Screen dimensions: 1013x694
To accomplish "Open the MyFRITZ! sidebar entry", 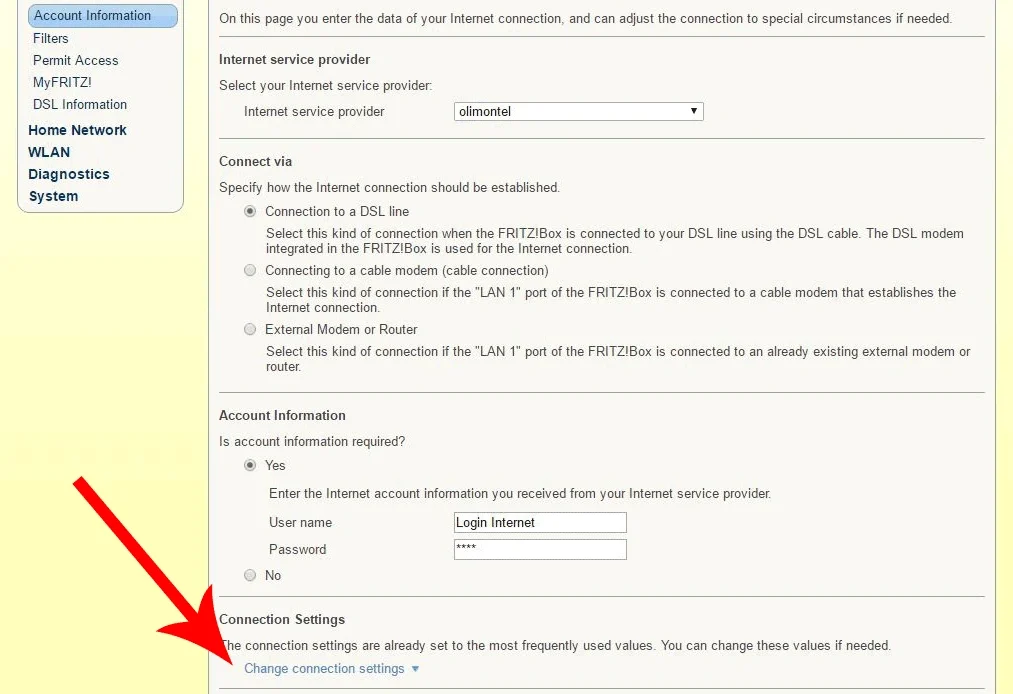I will point(62,82).
